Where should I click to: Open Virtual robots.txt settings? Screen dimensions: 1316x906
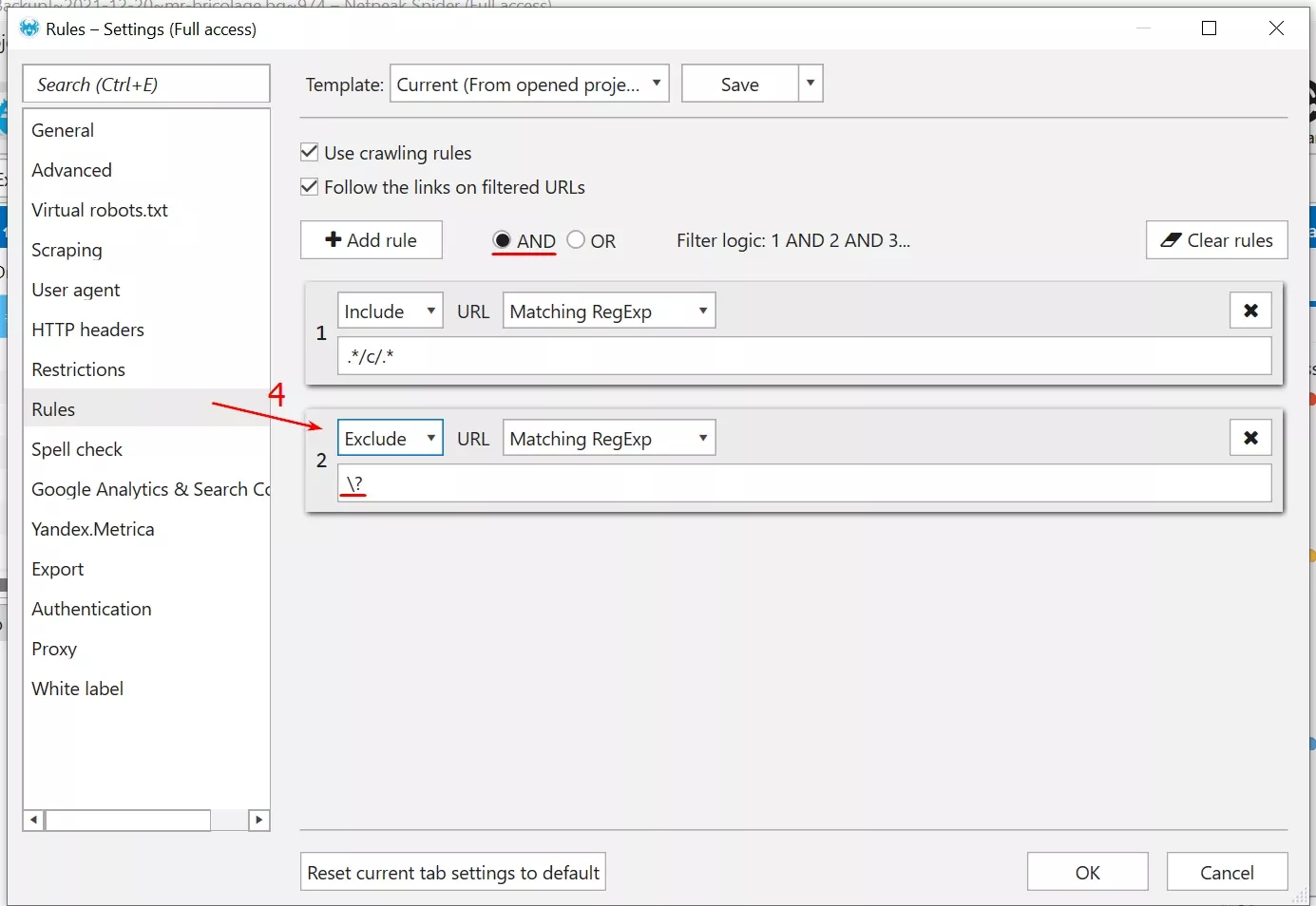tap(146, 210)
